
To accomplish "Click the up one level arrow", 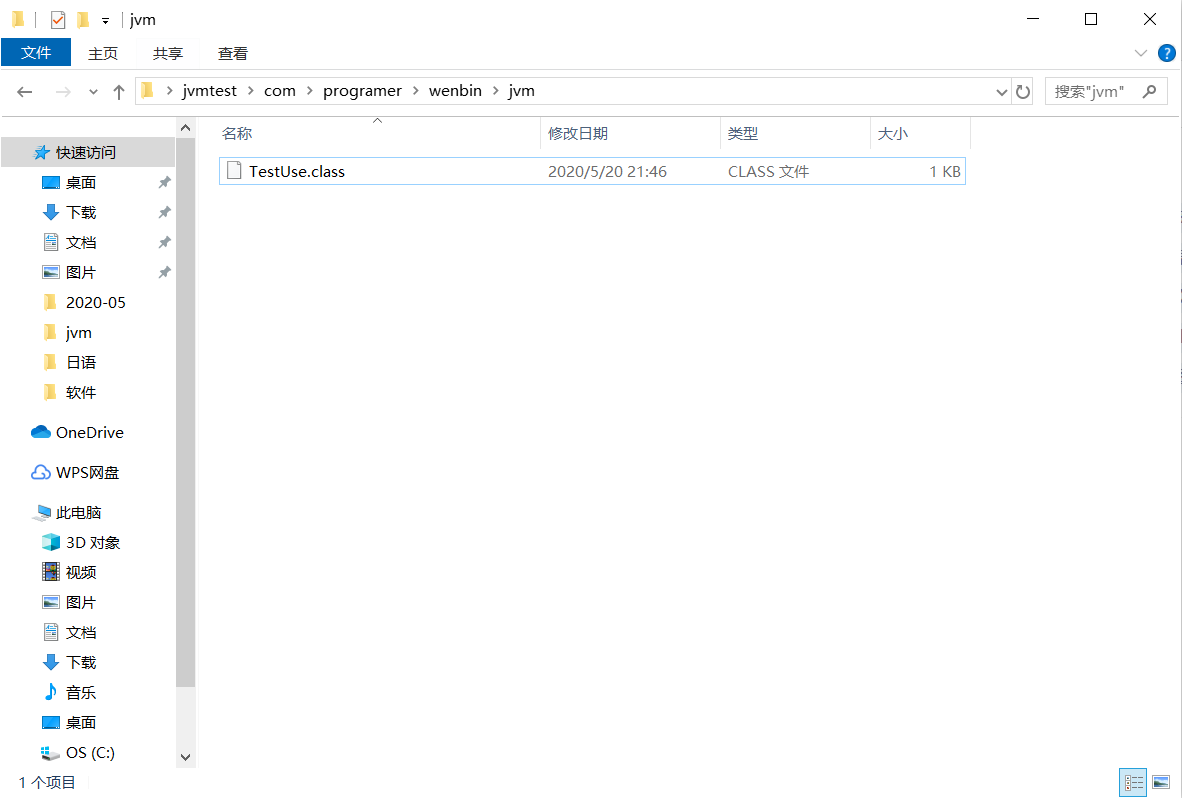I will (x=118, y=90).
